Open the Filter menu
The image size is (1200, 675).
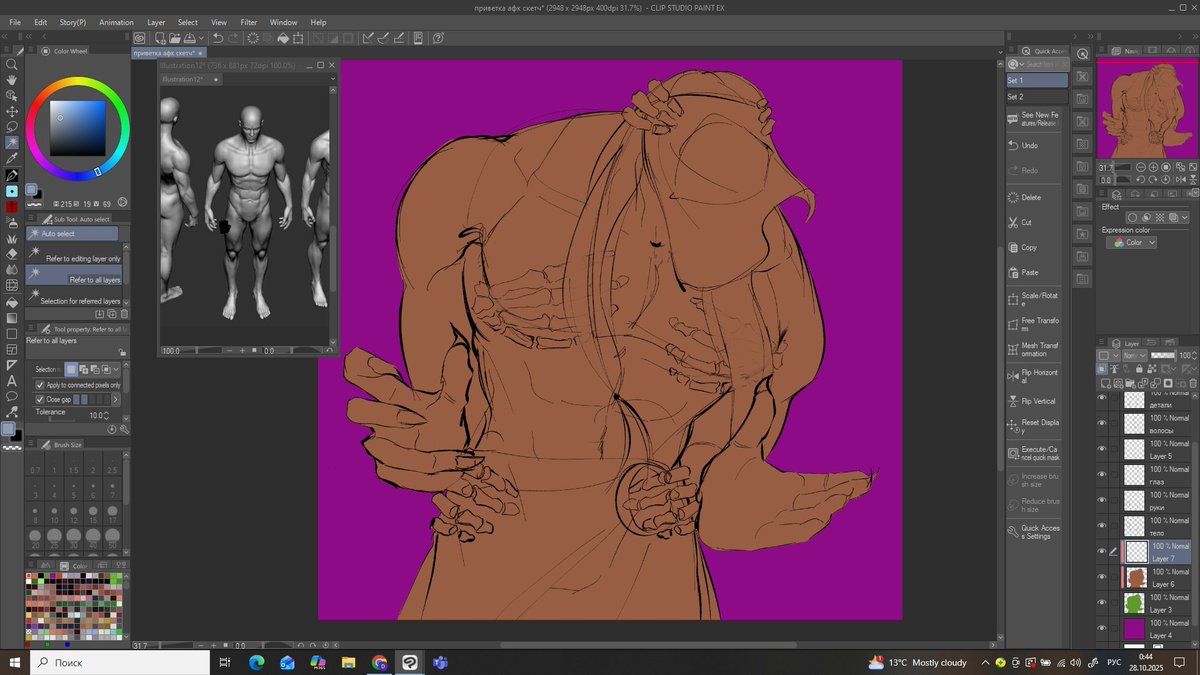249,22
